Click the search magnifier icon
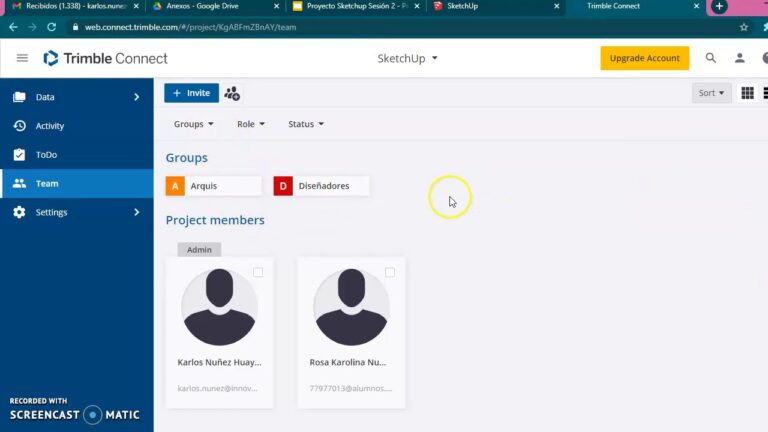This screenshot has width=768, height=432. tap(711, 58)
